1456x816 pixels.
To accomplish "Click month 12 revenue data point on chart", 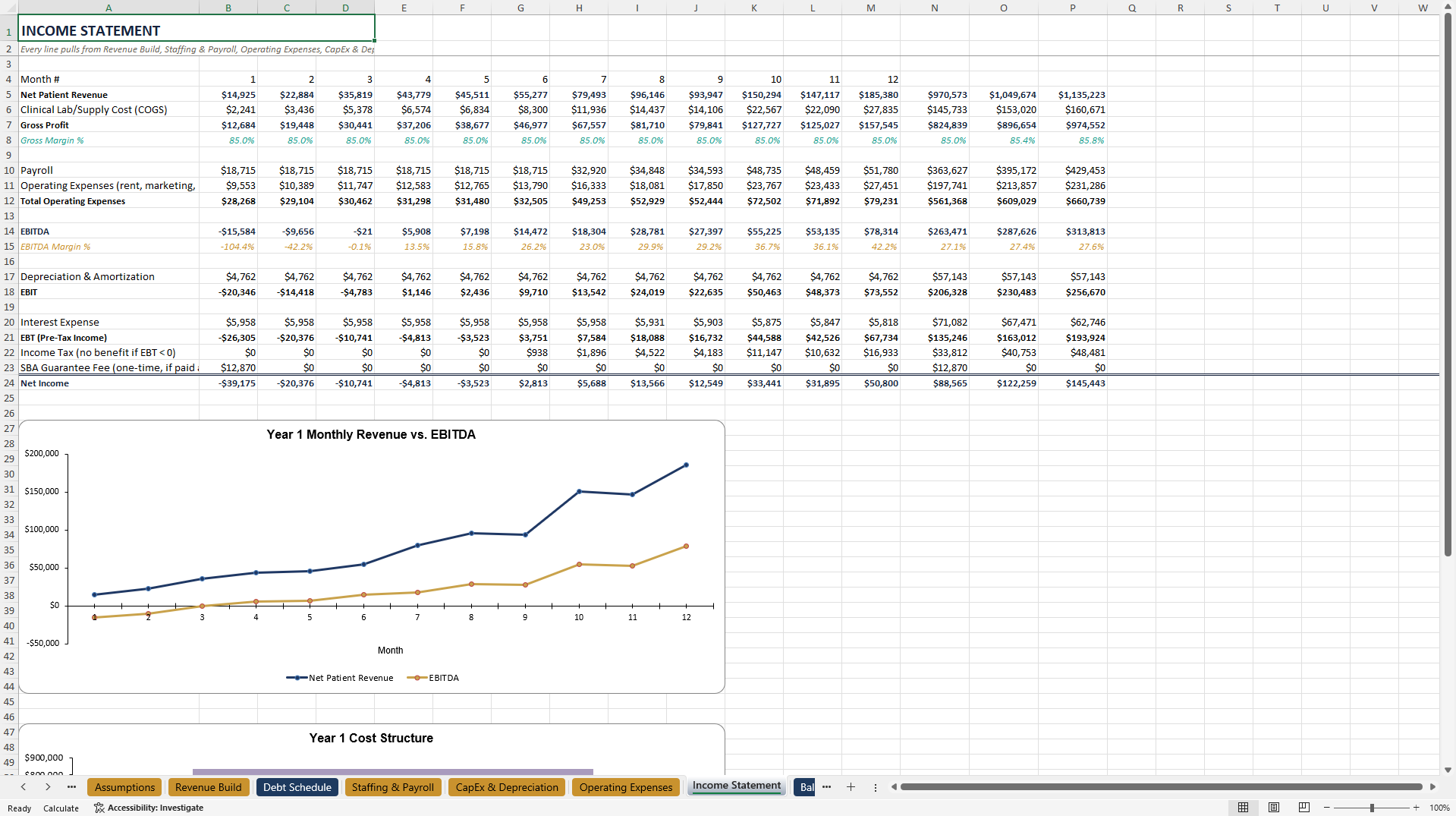I will point(686,465).
